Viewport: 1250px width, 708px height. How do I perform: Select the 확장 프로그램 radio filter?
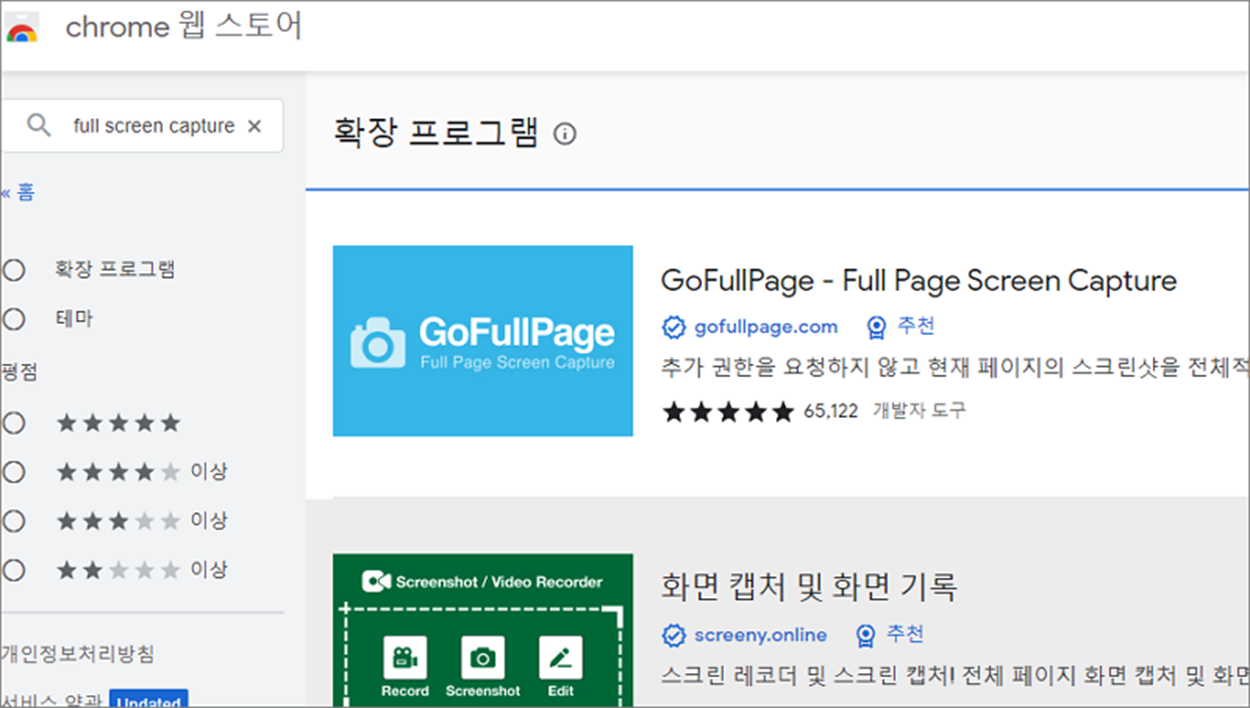pyautogui.click(x=14, y=269)
